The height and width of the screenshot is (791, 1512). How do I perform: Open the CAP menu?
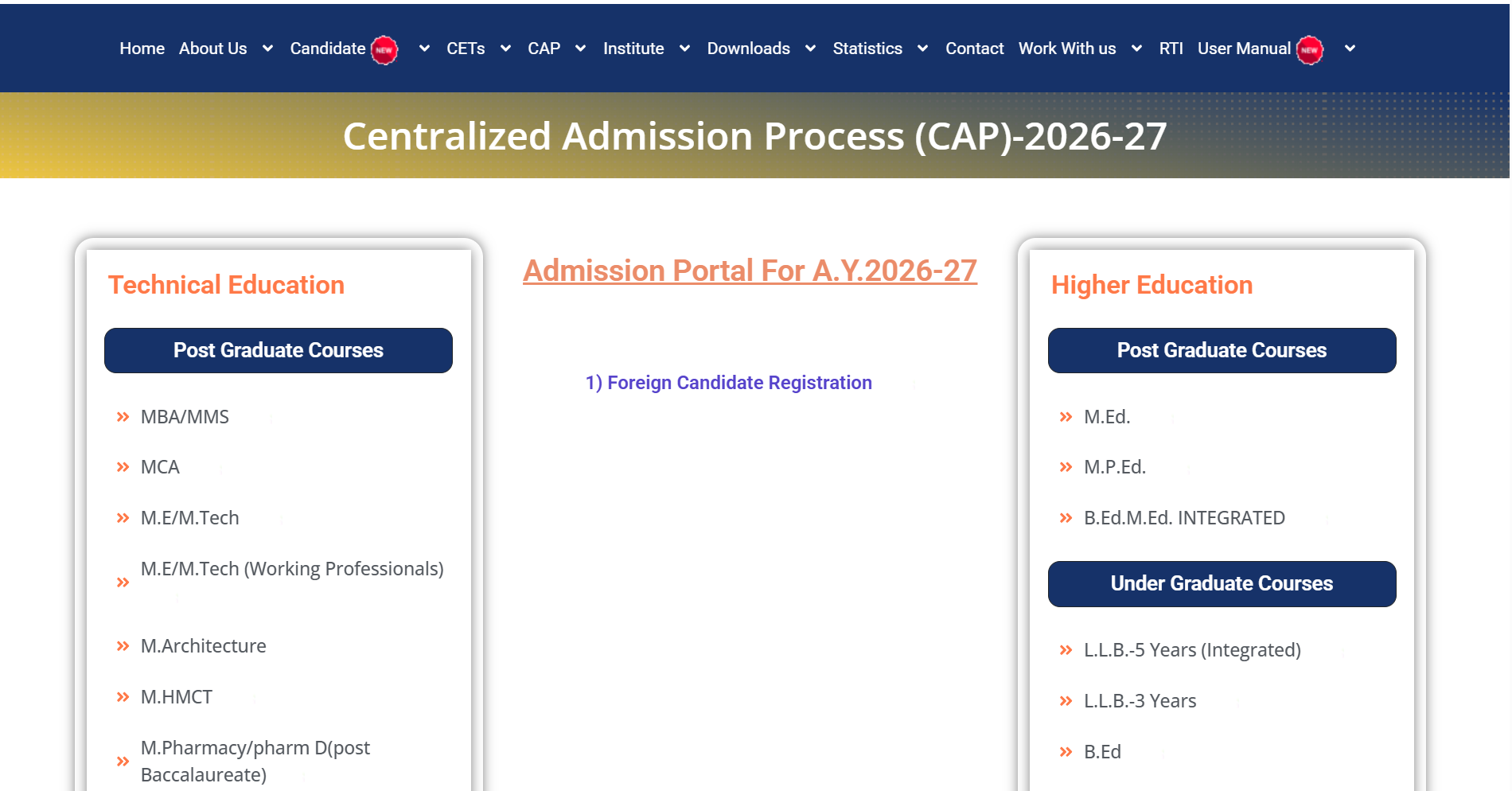point(544,49)
